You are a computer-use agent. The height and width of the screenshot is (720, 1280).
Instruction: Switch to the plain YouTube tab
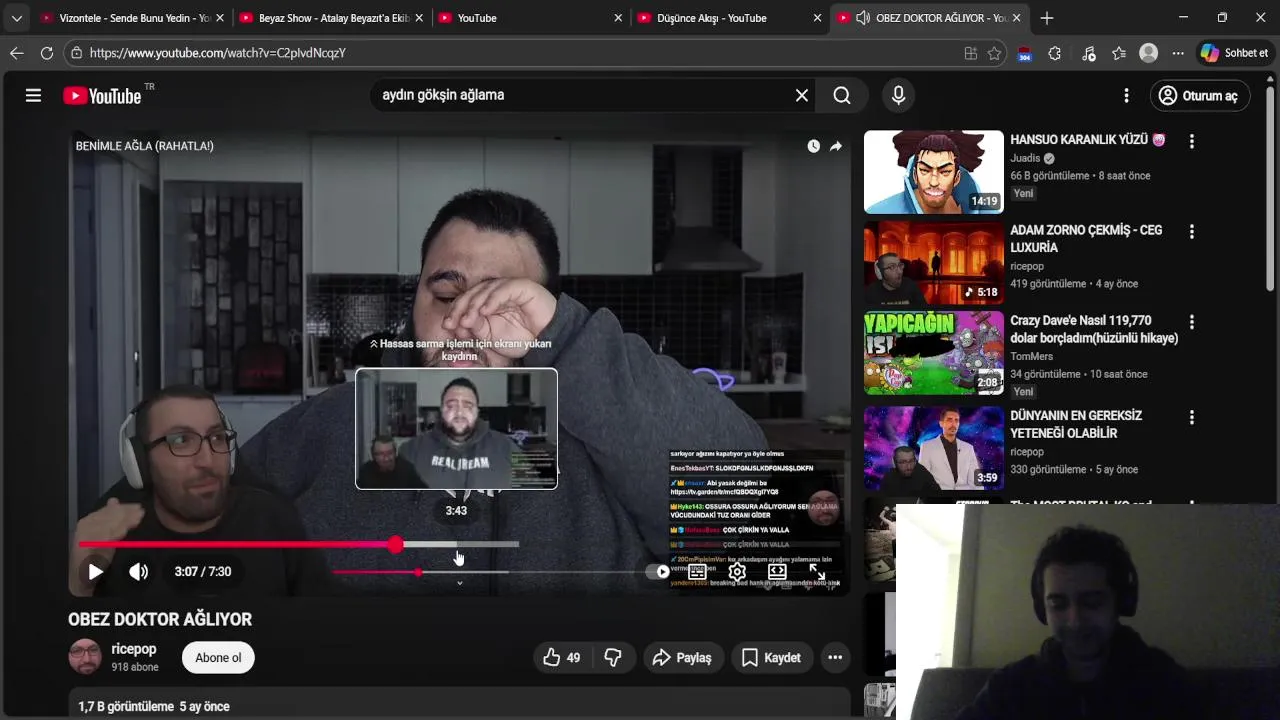pyautogui.click(x=530, y=18)
